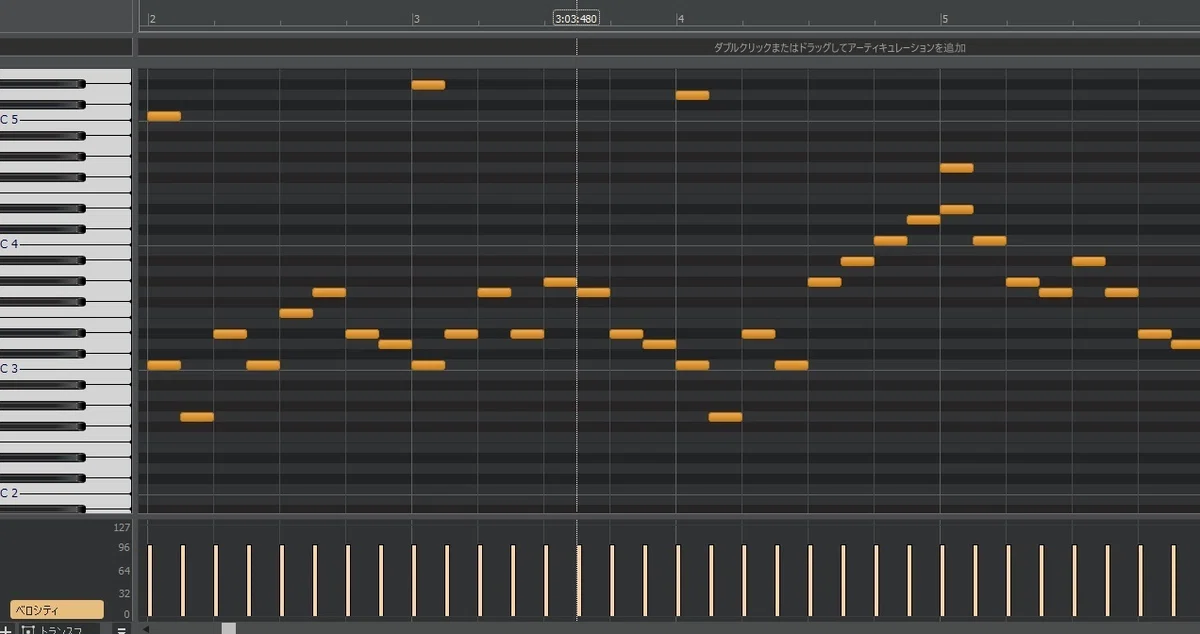Jump to measure 3 on the ruler
Image resolution: width=1200 pixels, height=634 pixels.
coord(416,19)
